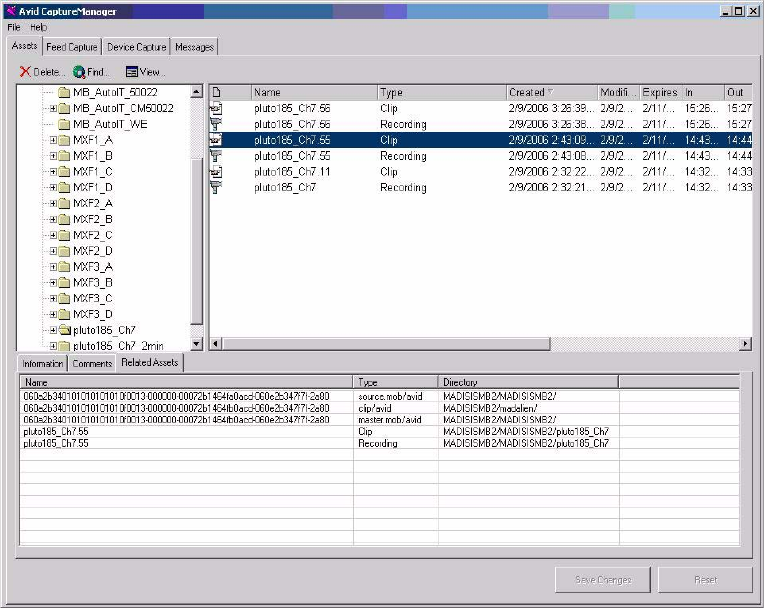Select MXF2_D in the folder tree
Image resolution: width=764 pixels, height=608 pixels.
(x=93, y=251)
